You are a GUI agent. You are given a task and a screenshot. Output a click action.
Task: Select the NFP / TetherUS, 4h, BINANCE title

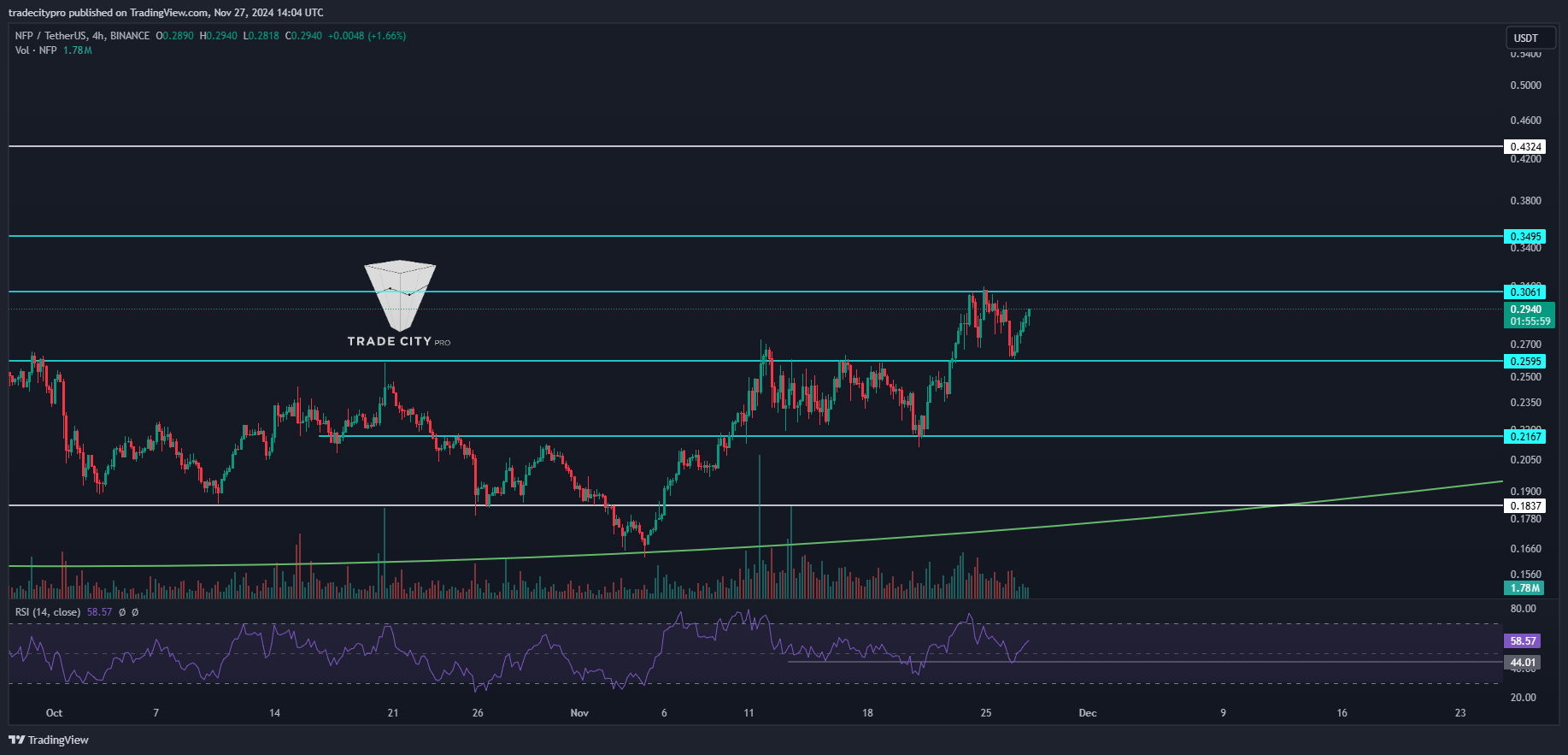click(x=82, y=36)
